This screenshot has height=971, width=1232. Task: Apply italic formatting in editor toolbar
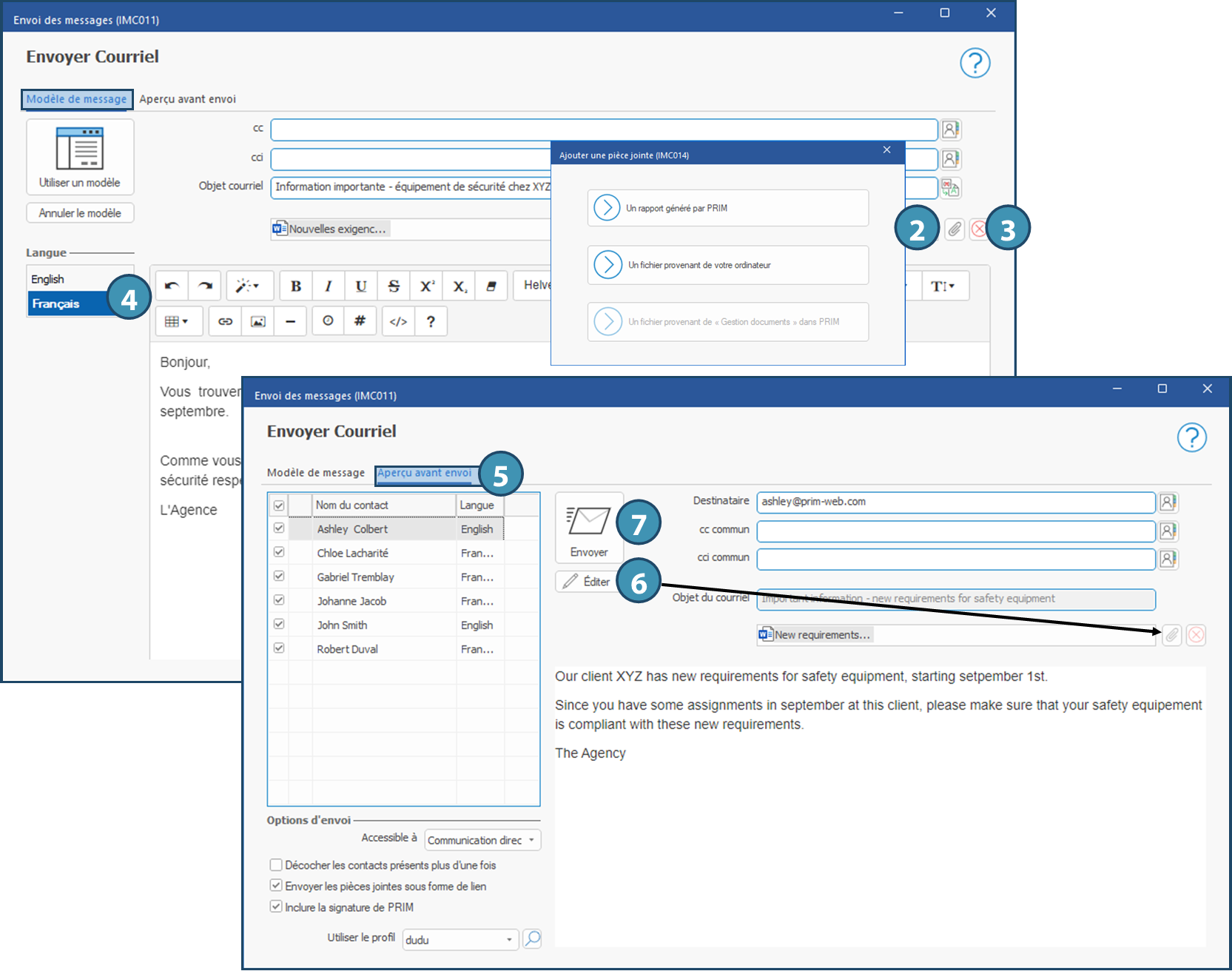(x=329, y=286)
